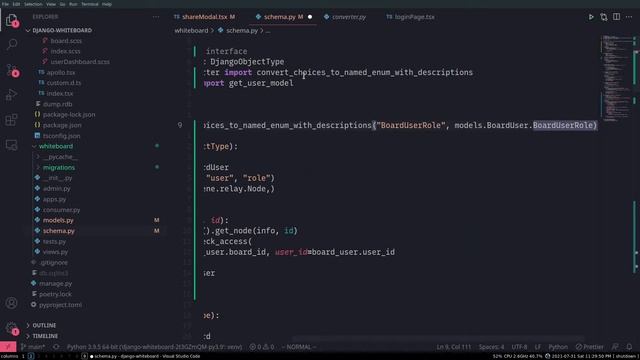Open the Remote Explorer icon
Image resolution: width=640 pixels, height=360 pixels.
click(x=11, y=145)
